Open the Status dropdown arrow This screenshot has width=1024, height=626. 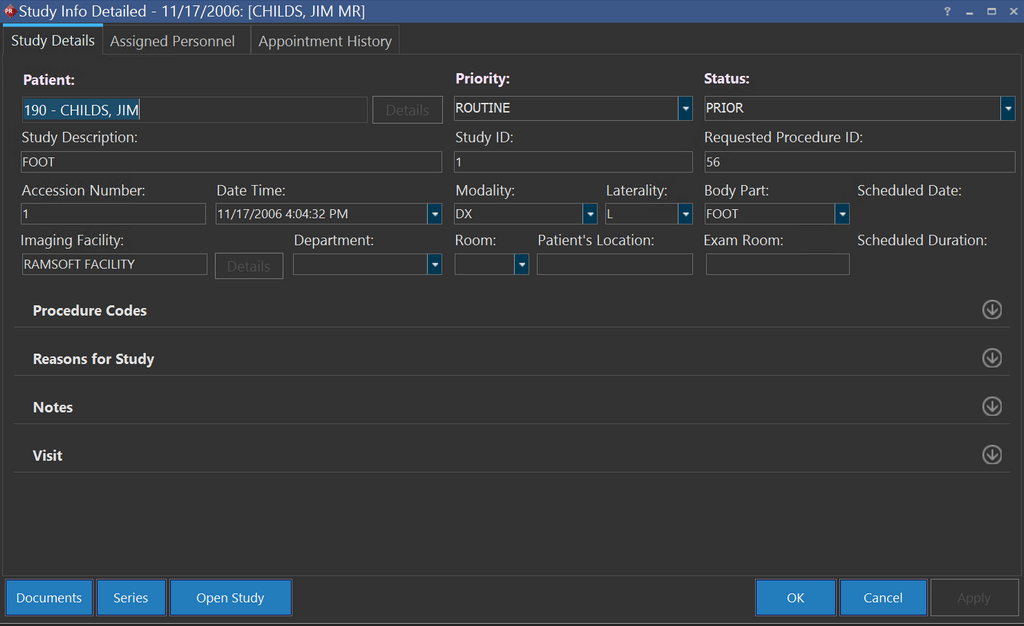[x=1008, y=108]
